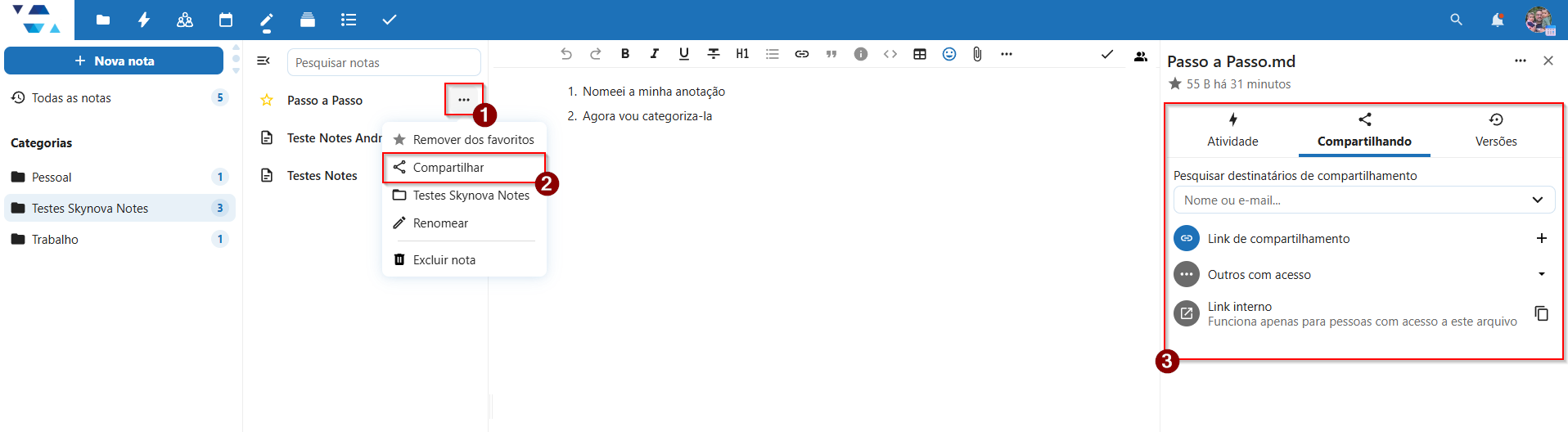This screenshot has height=432, width=1568.
Task: Open the Testes Skynova Notes category
Action: (90, 209)
